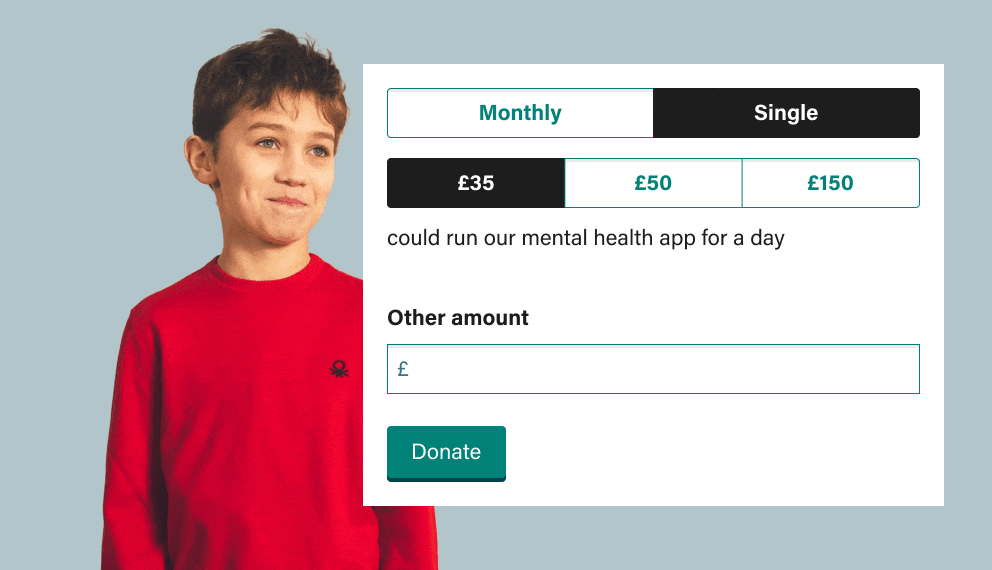Screen dimensions: 992x570
Task: Select the Single donation option
Action: [x=786, y=113]
